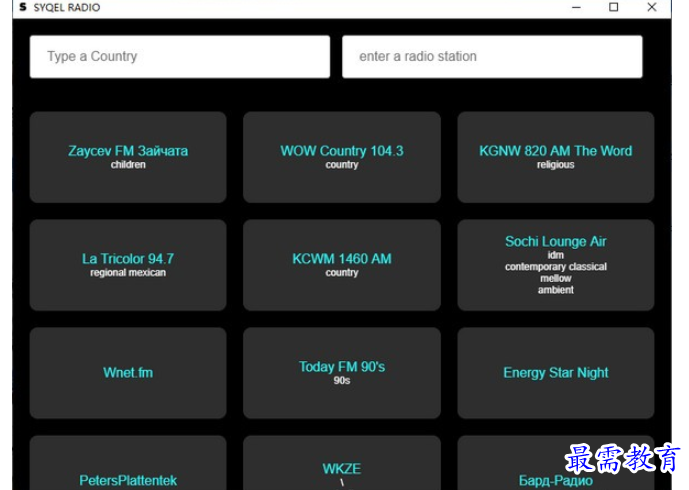Play the WOW Country 104.3 station
Viewport: 689px width, 490px height.
342,157
